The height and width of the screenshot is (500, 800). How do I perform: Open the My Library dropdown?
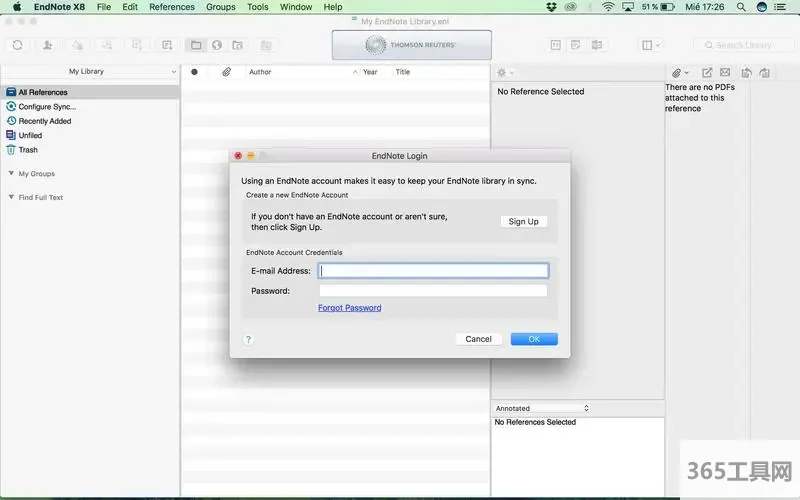(x=90, y=72)
